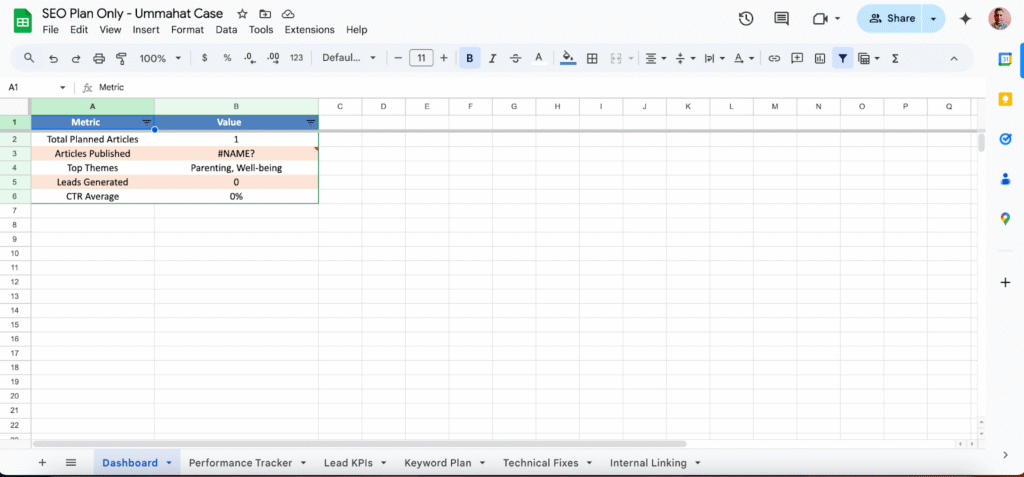Click the print icon in toolbar
This screenshot has height=477, width=1024.
(x=98, y=58)
